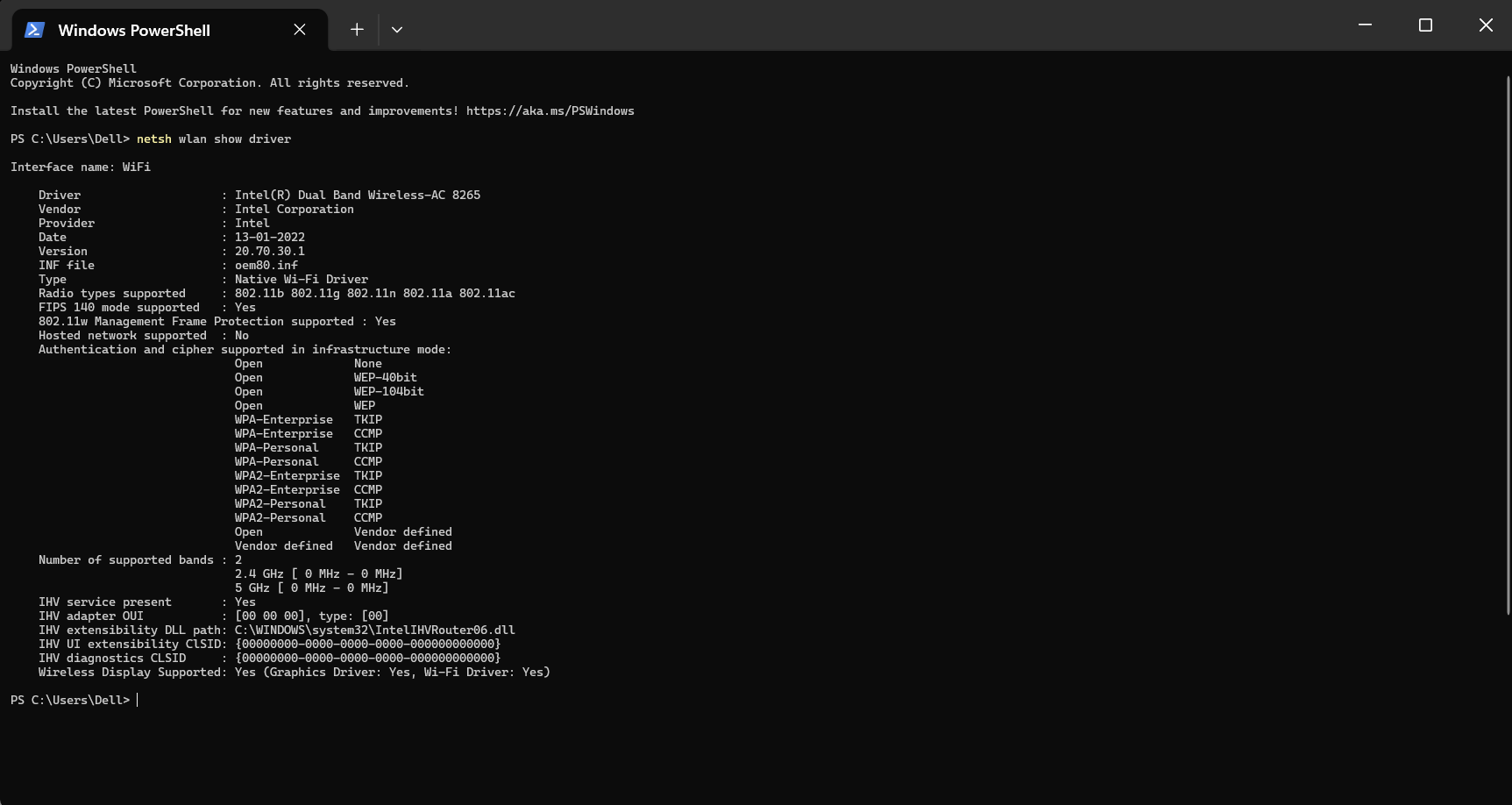This screenshot has height=805, width=1512.
Task: Click 'FIPS 140 mode supported' label
Action: (119, 308)
